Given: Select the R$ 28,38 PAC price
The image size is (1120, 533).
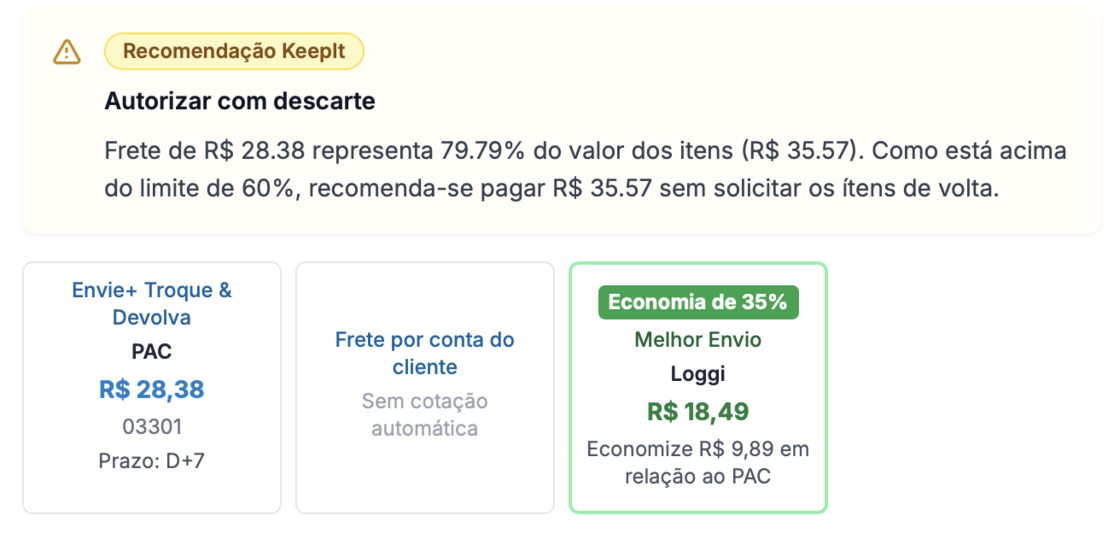Looking at the screenshot, I should (x=152, y=389).
